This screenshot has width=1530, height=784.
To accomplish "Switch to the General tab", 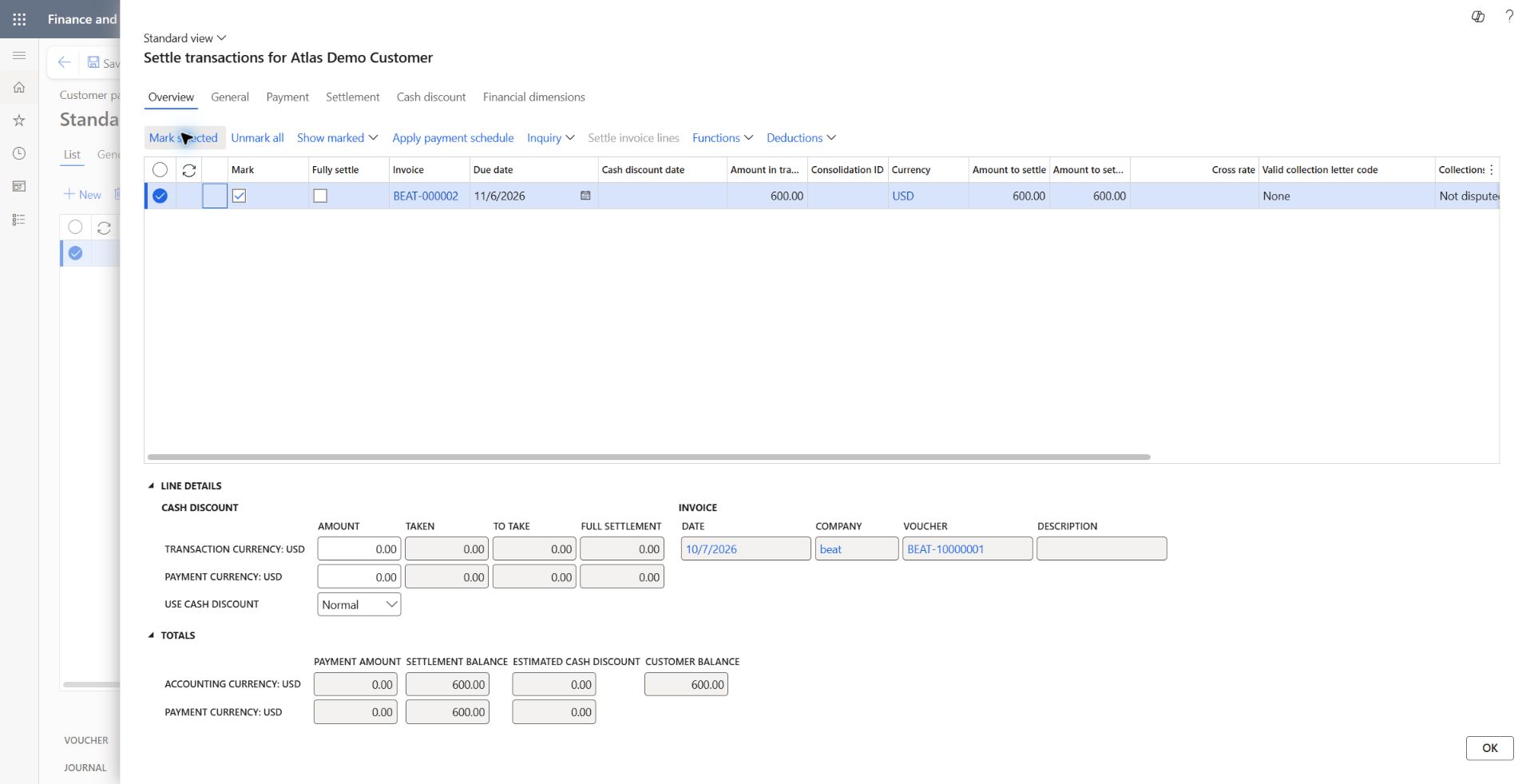I will click(x=230, y=97).
